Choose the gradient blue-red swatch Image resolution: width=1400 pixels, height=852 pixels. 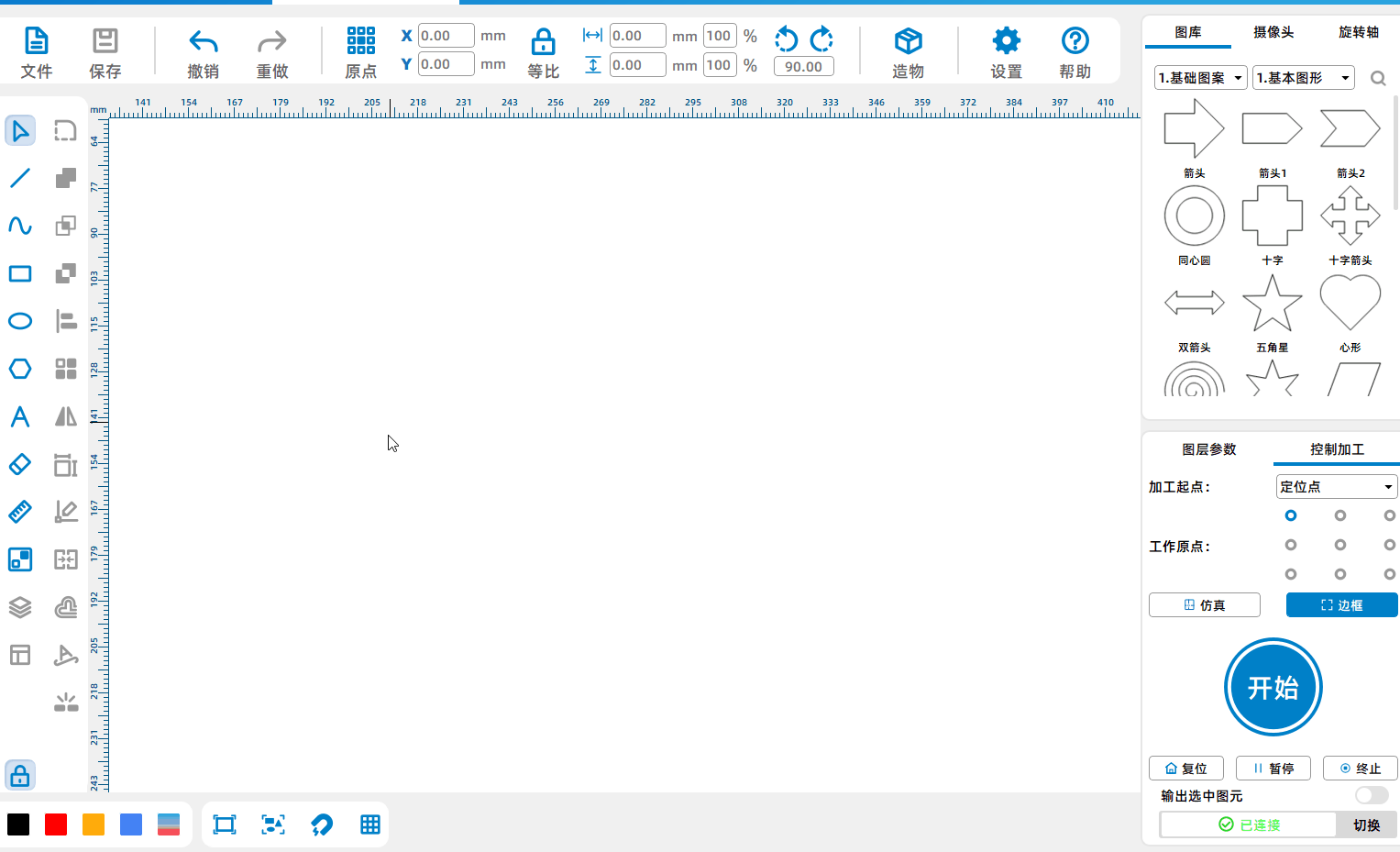point(169,824)
